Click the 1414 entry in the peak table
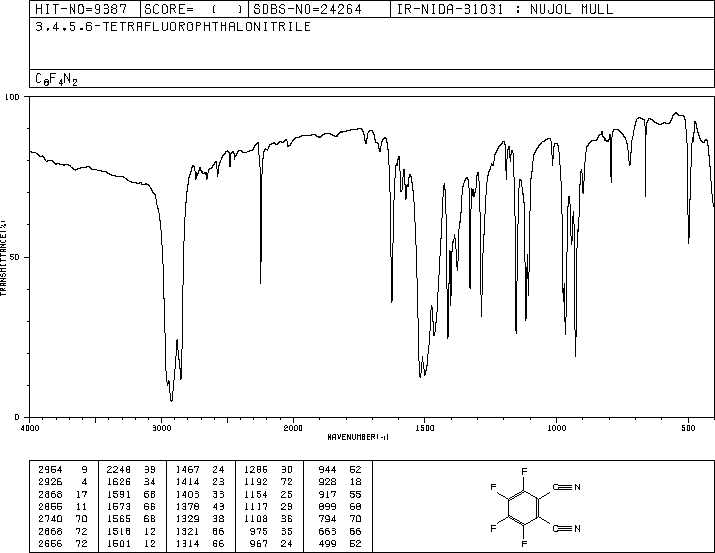 coord(187,481)
